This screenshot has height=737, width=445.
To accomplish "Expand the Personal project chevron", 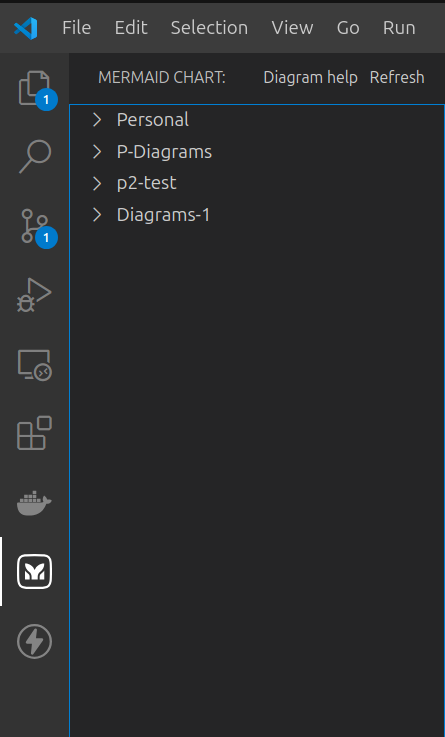I will [97, 120].
